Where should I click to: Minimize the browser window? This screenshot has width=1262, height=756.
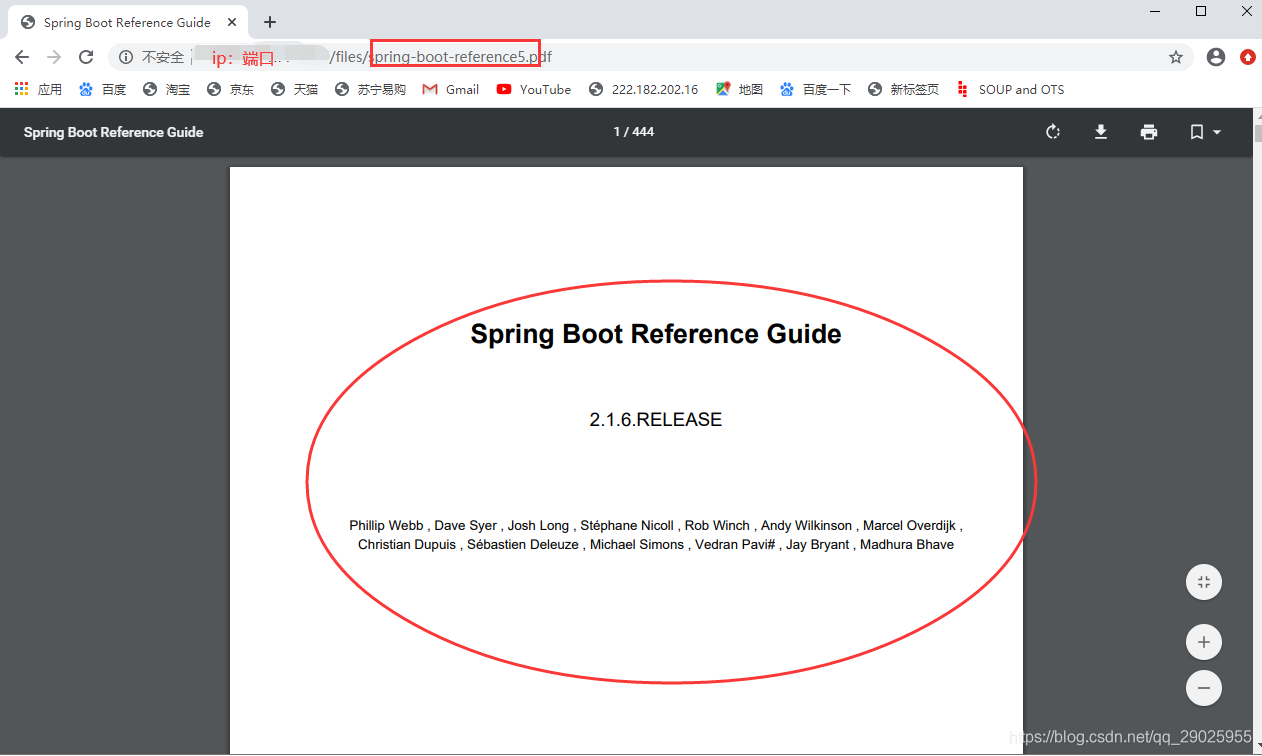pos(1155,11)
